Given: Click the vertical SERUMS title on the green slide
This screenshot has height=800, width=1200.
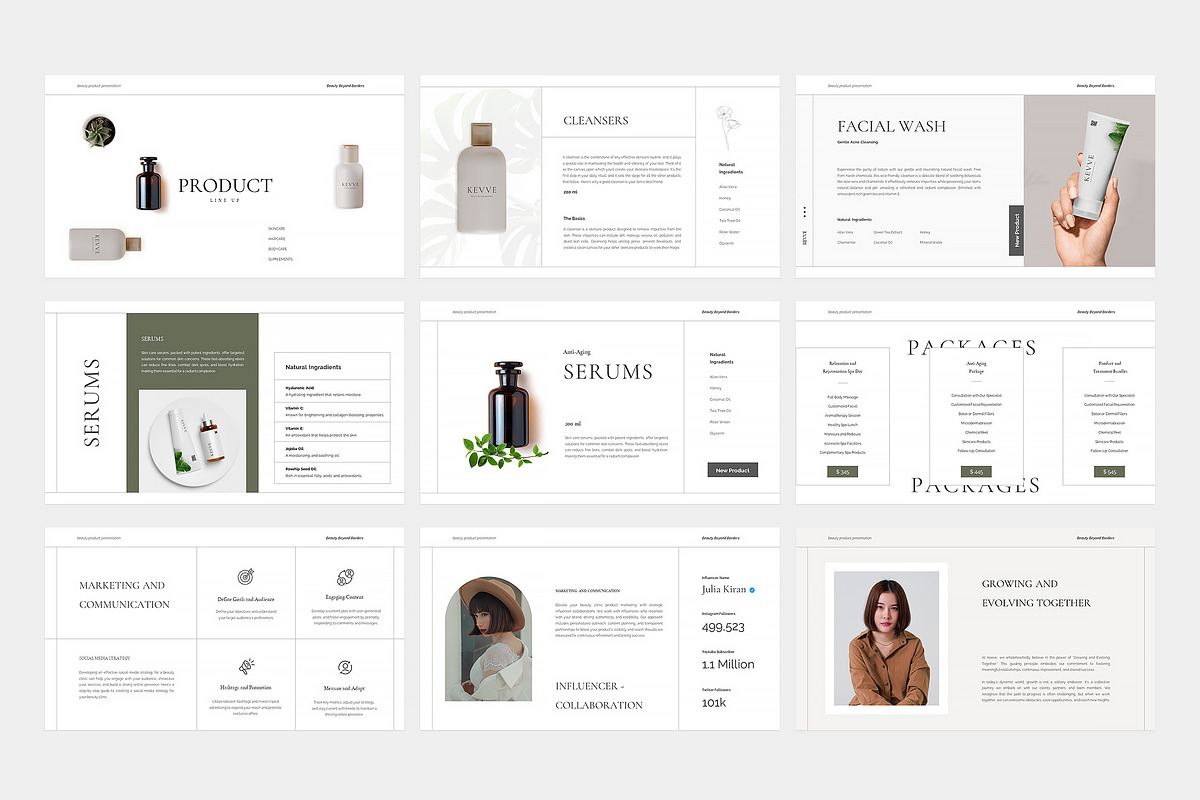Looking at the screenshot, I should (91, 402).
